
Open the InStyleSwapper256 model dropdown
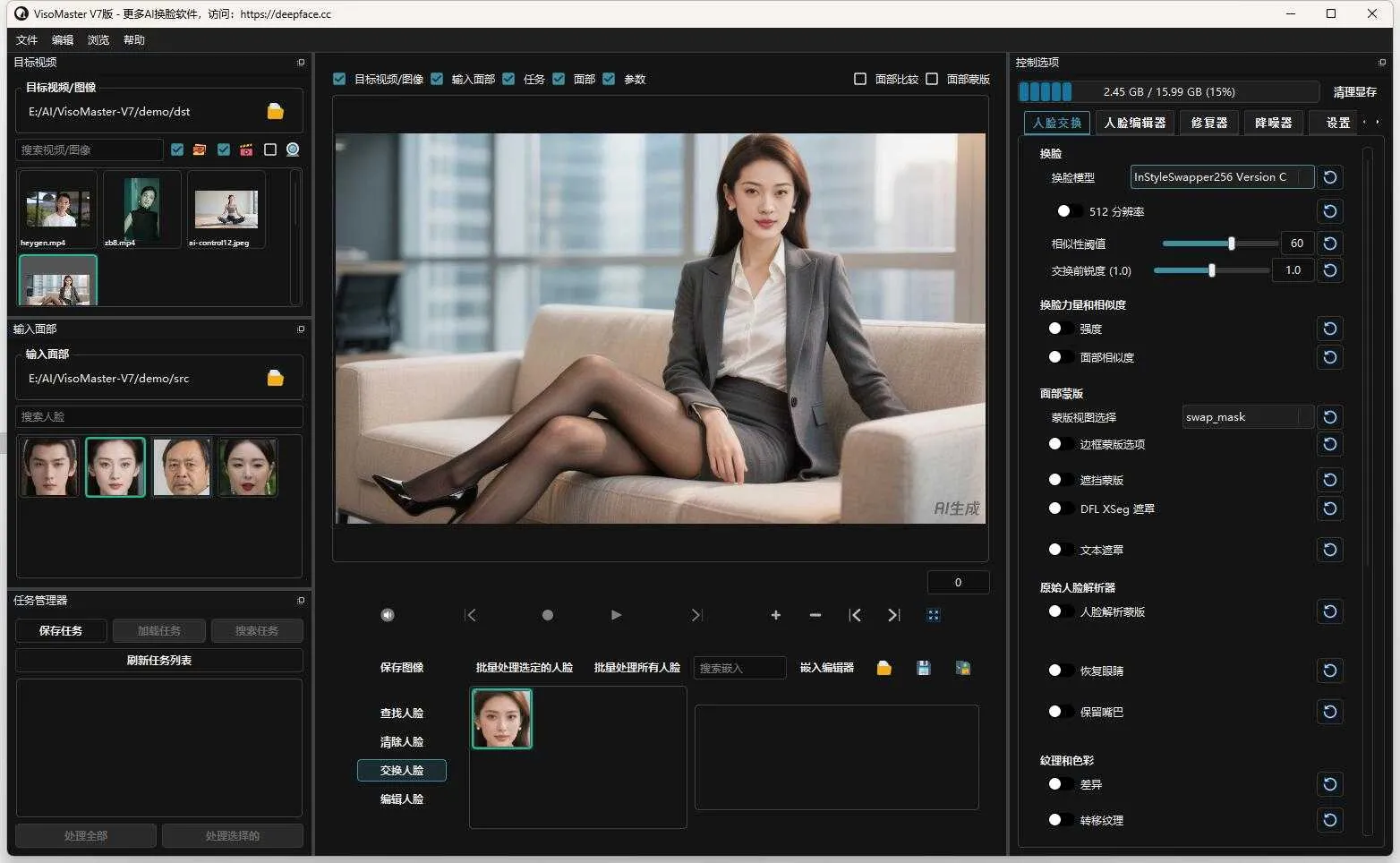(1222, 176)
